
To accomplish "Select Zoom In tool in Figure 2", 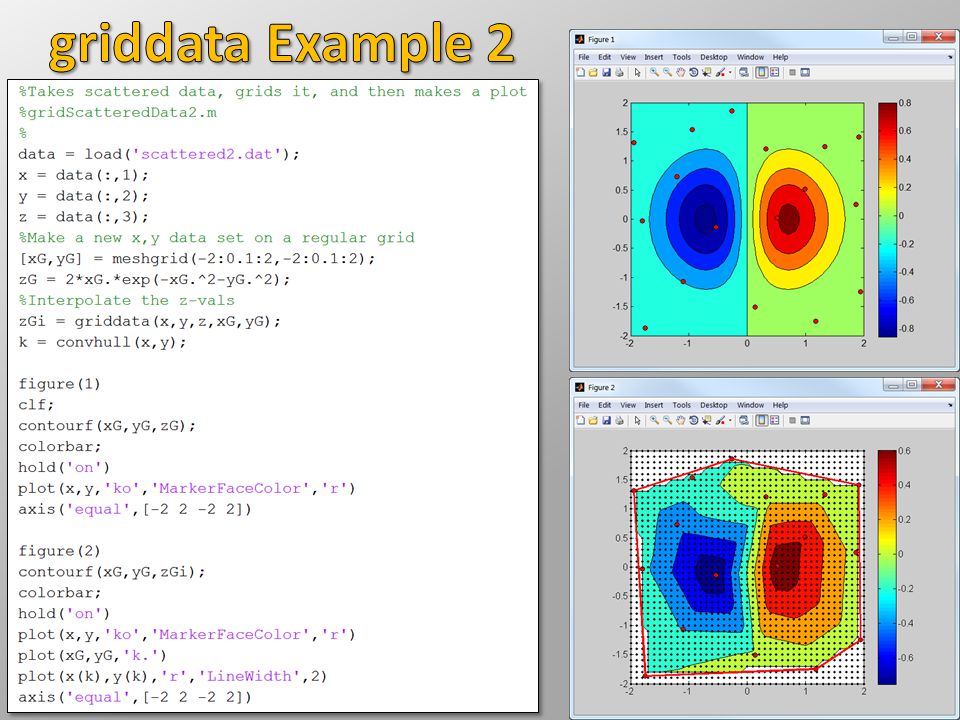I will coord(654,421).
